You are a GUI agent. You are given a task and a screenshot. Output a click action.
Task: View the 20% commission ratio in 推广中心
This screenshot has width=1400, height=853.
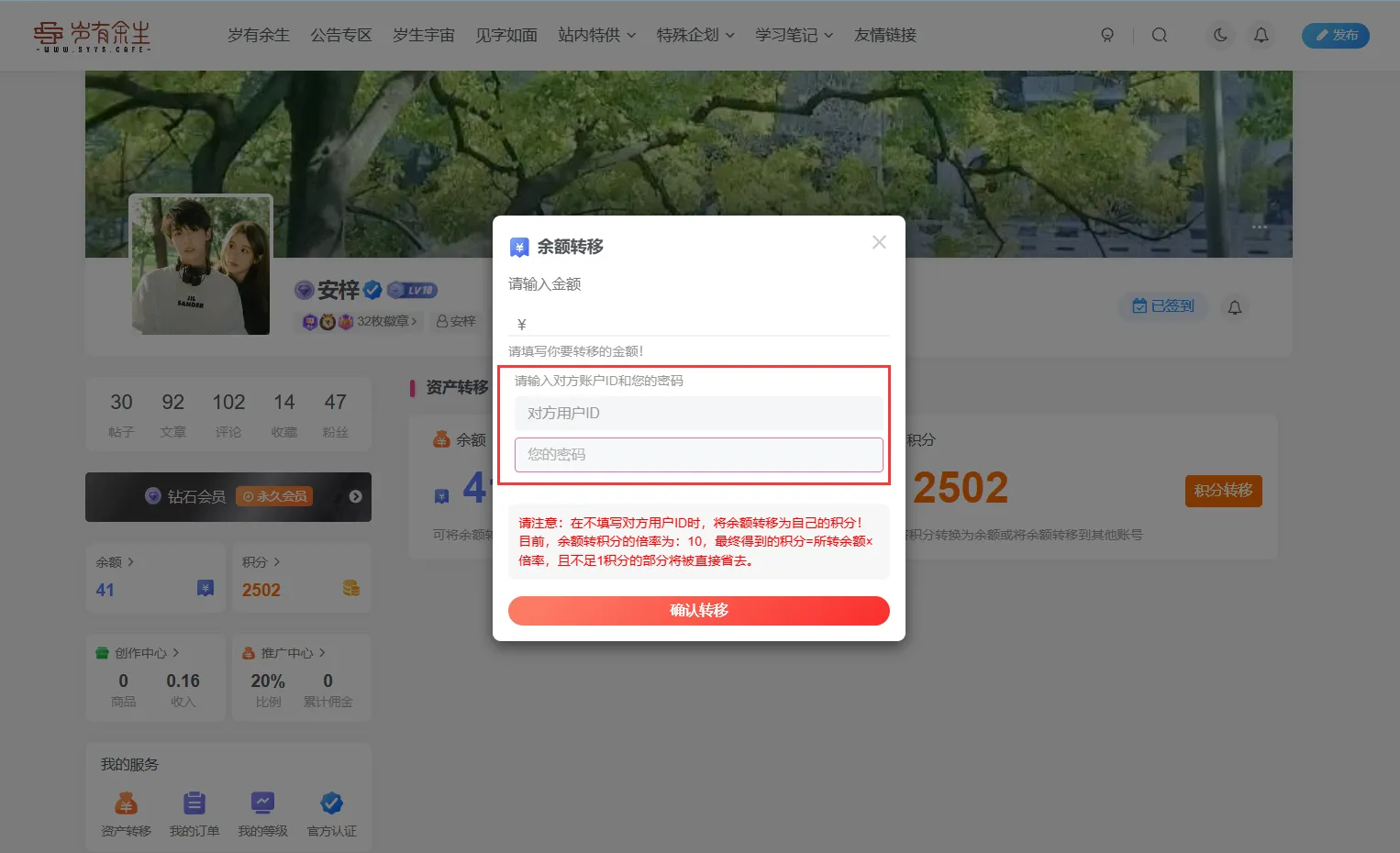point(266,681)
